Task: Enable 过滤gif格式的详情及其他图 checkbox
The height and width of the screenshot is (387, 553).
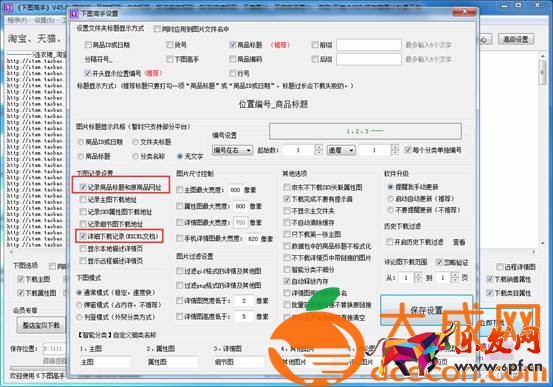Action: pos(180,271)
